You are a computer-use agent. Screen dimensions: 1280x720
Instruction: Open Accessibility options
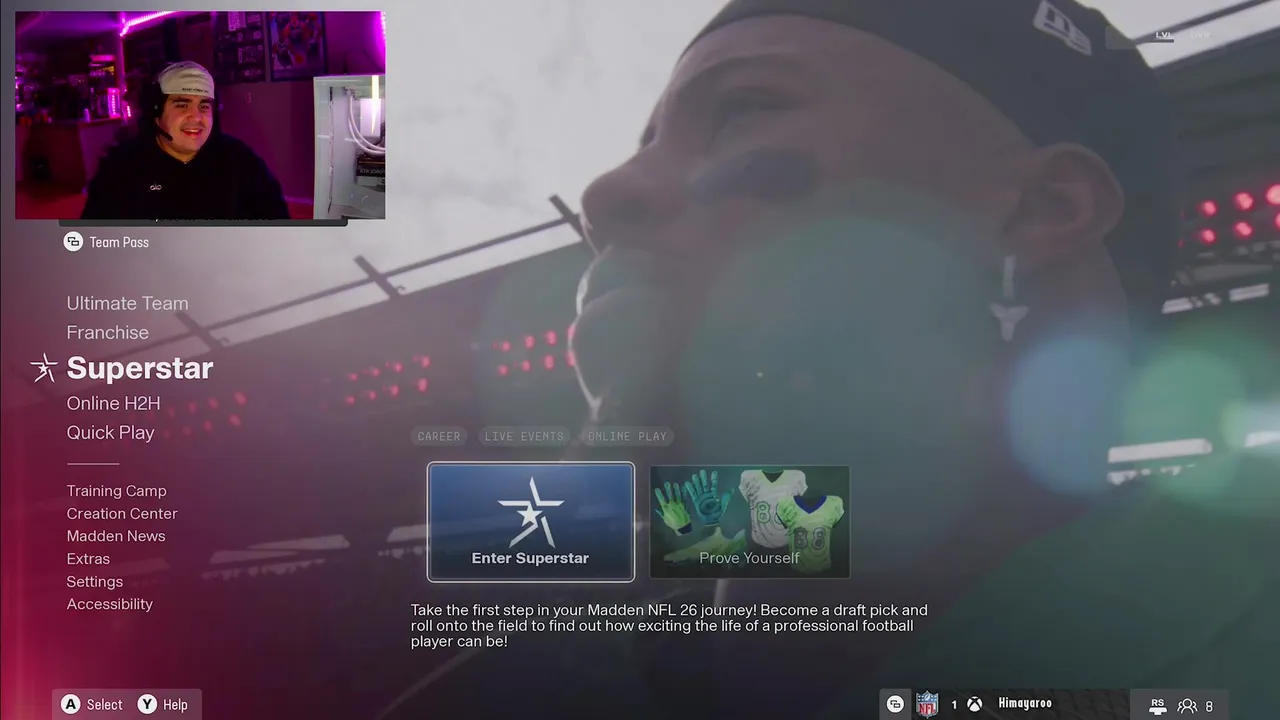110,604
